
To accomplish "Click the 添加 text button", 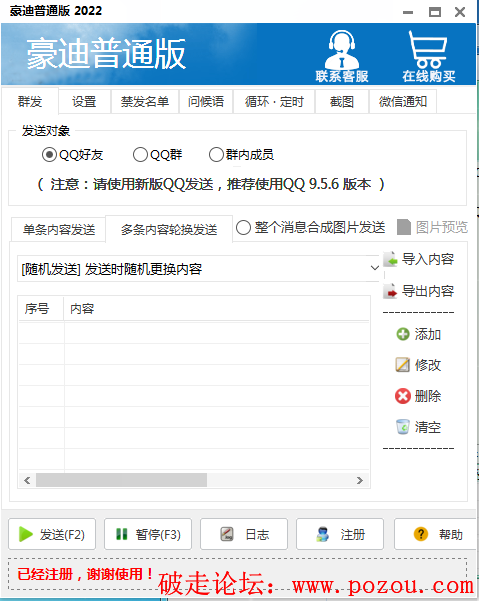I will (x=428, y=334).
